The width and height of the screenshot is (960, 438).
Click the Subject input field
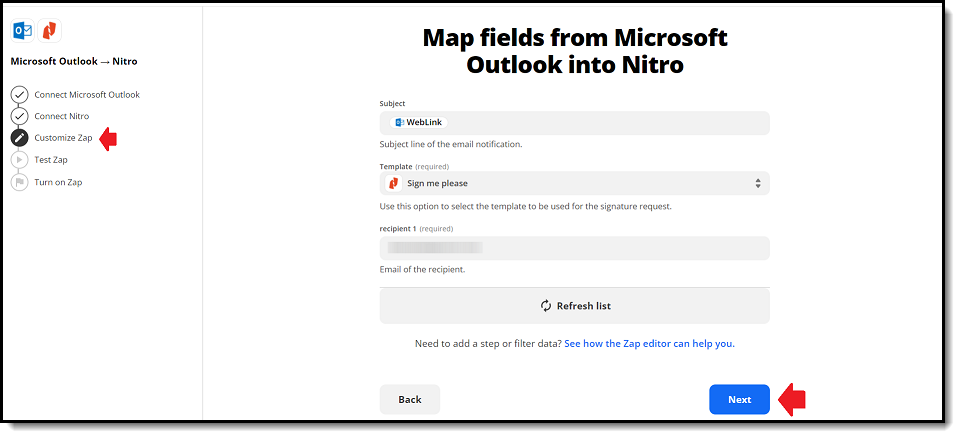574,123
